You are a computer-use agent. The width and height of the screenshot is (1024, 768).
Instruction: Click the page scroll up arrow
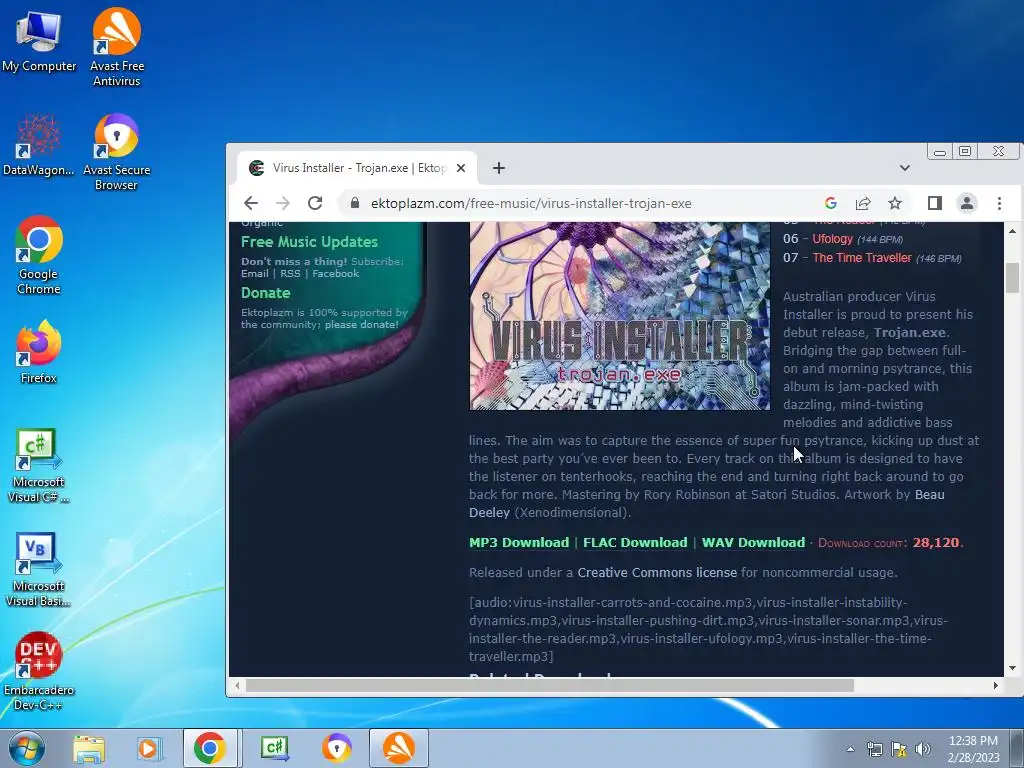point(1012,231)
